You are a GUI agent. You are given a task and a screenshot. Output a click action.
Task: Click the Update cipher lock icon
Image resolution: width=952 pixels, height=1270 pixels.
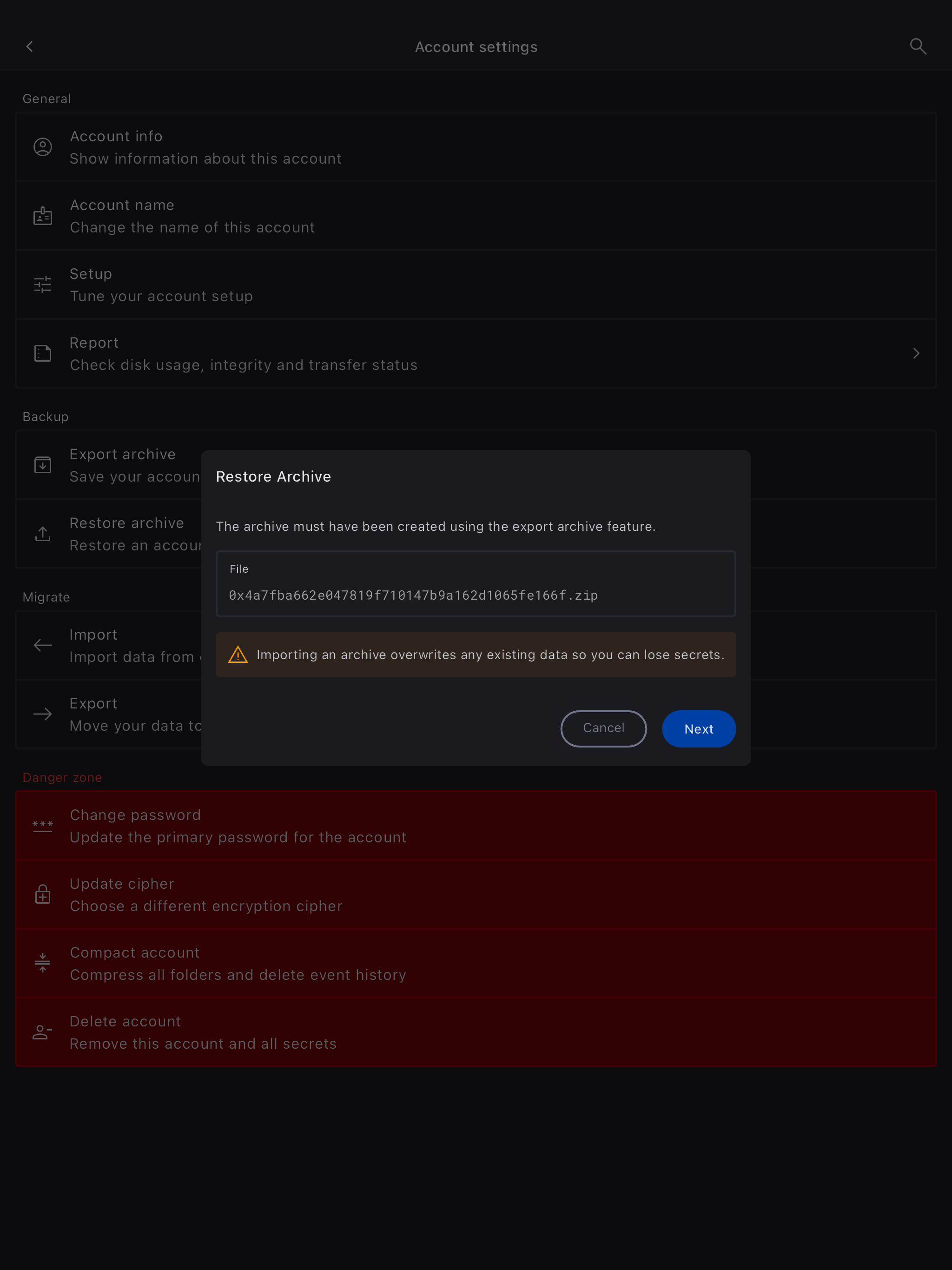(x=42, y=894)
